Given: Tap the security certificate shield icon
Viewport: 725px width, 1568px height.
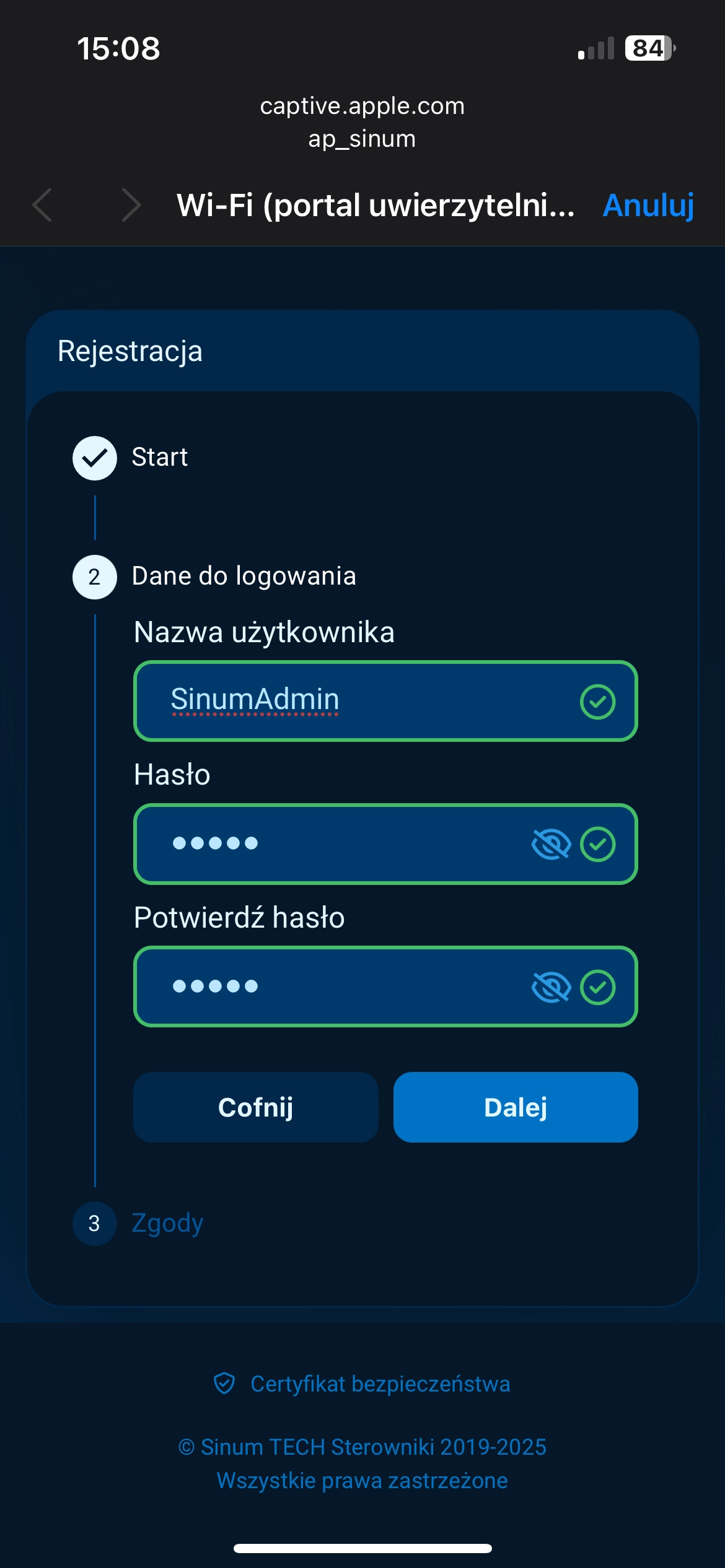Looking at the screenshot, I should (224, 1383).
